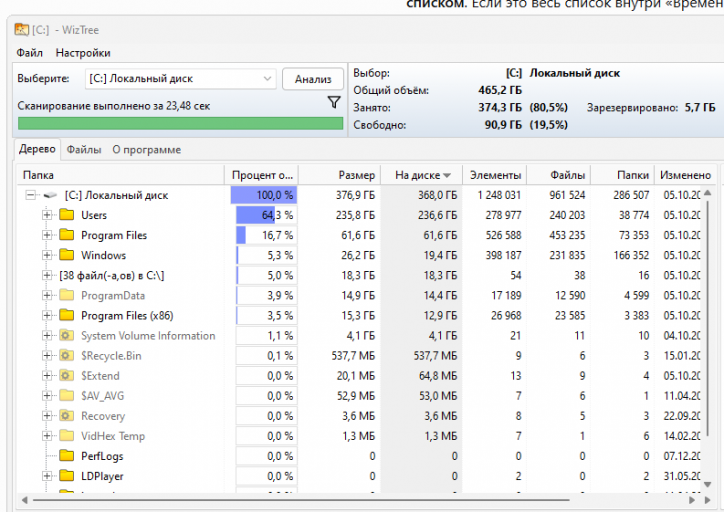Click the 14,9 ГБ size of ProgramData

coord(358,295)
